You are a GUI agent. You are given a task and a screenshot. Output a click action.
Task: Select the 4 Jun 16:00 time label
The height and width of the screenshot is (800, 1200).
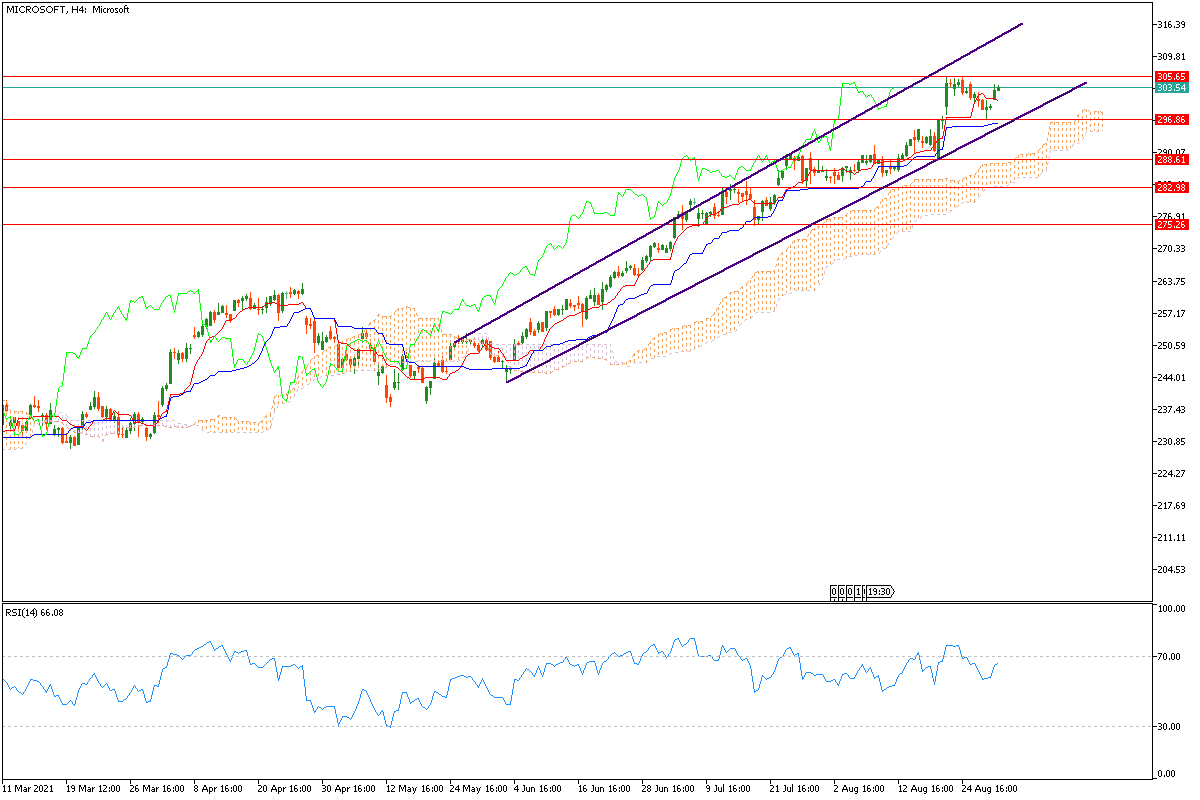click(x=539, y=788)
